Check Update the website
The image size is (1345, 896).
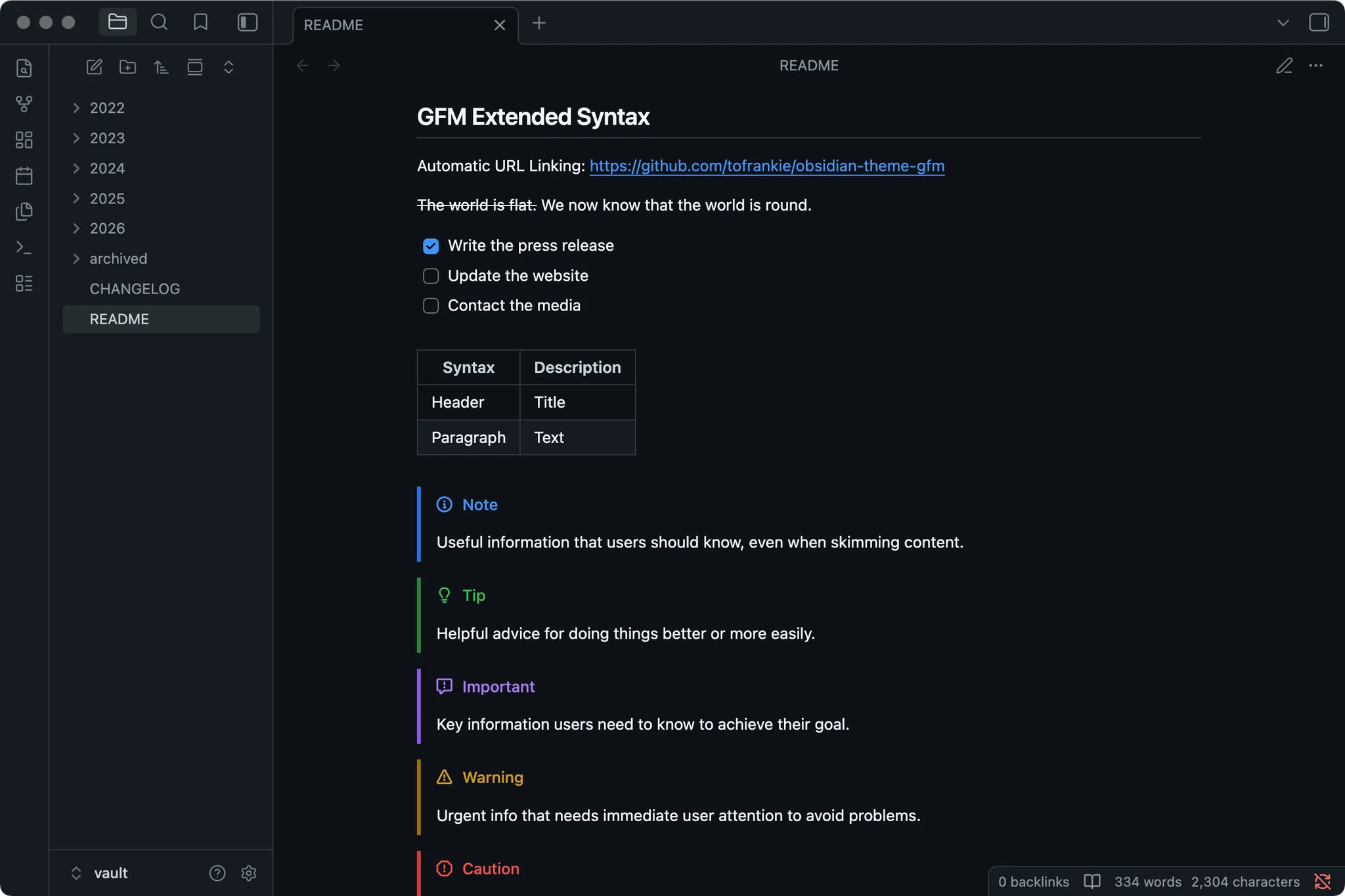click(431, 276)
